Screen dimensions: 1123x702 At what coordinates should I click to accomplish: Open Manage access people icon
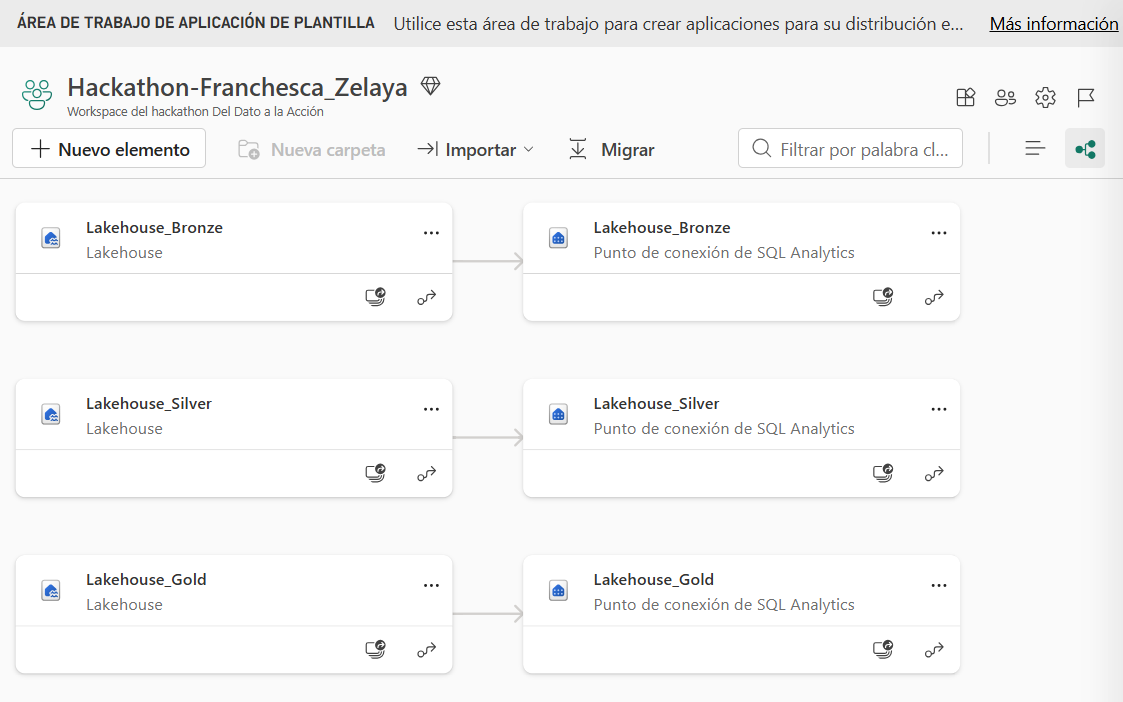pyautogui.click(x=1005, y=97)
